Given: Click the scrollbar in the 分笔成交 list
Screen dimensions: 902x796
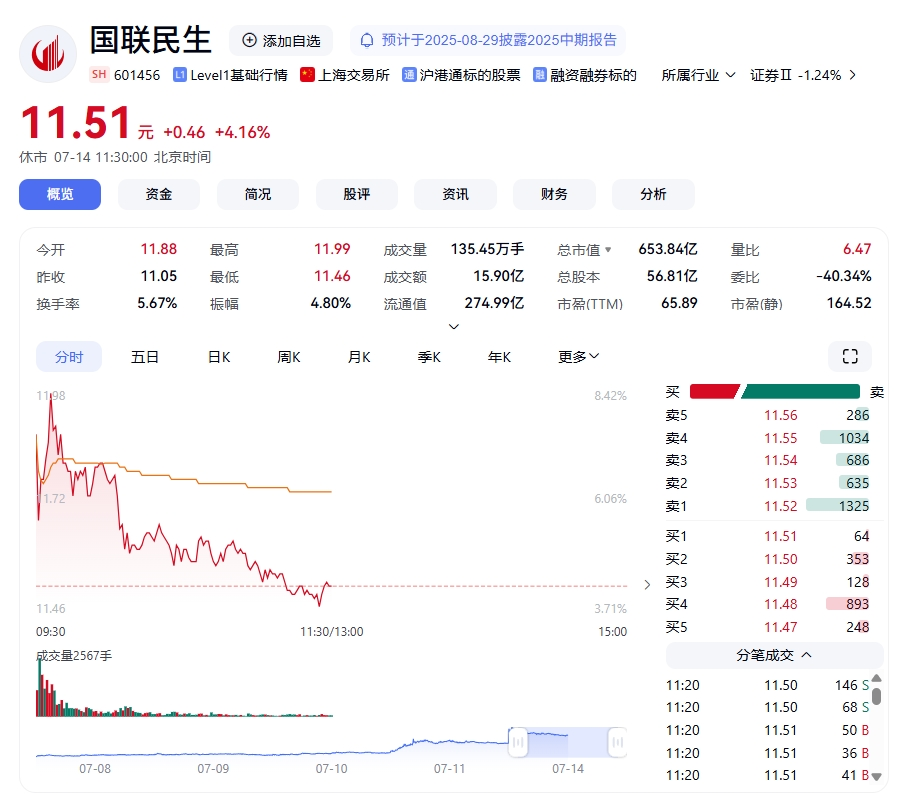Looking at the screenshot, I should point(876,695).
